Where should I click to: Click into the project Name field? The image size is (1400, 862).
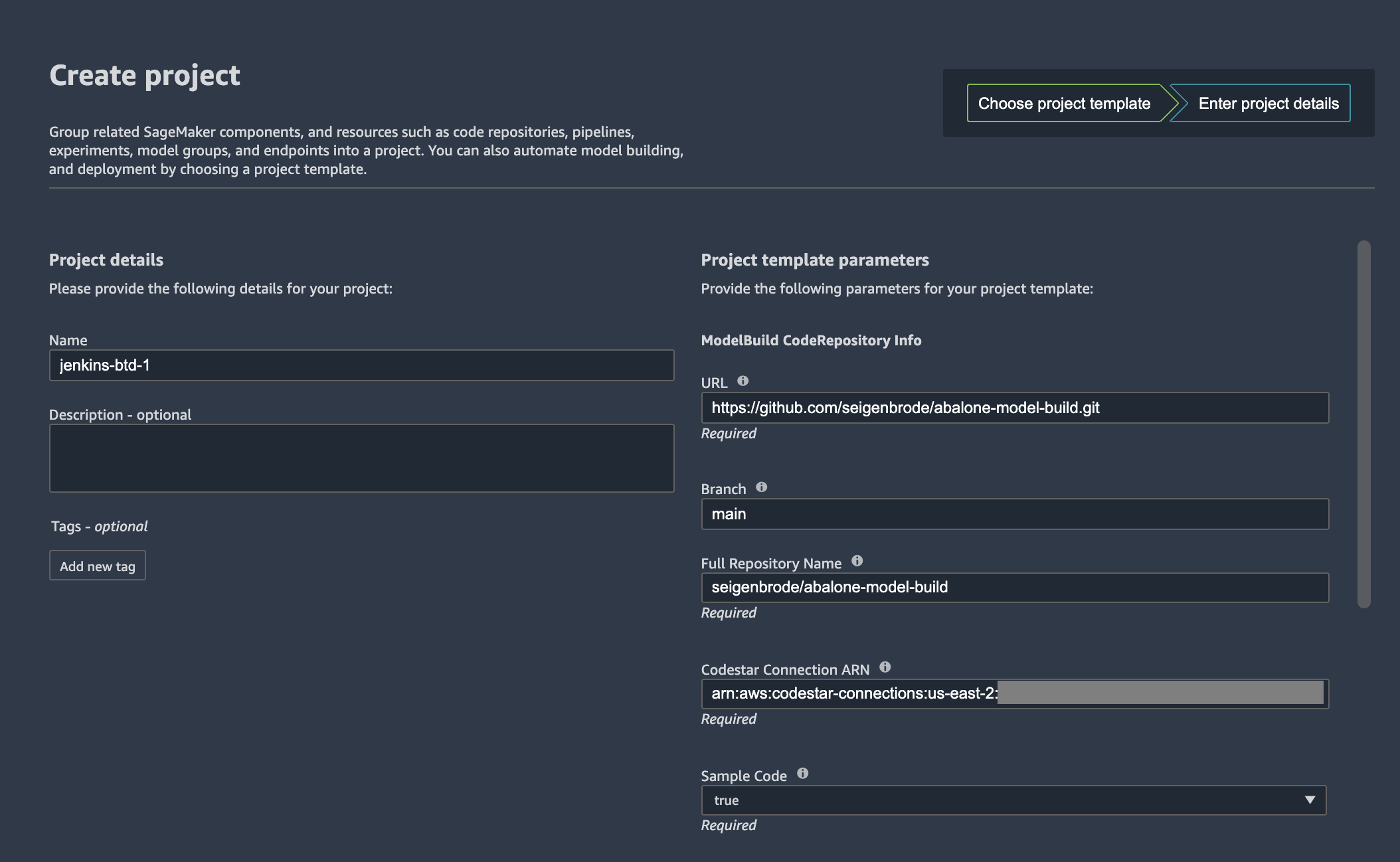[x=361, y=365]
